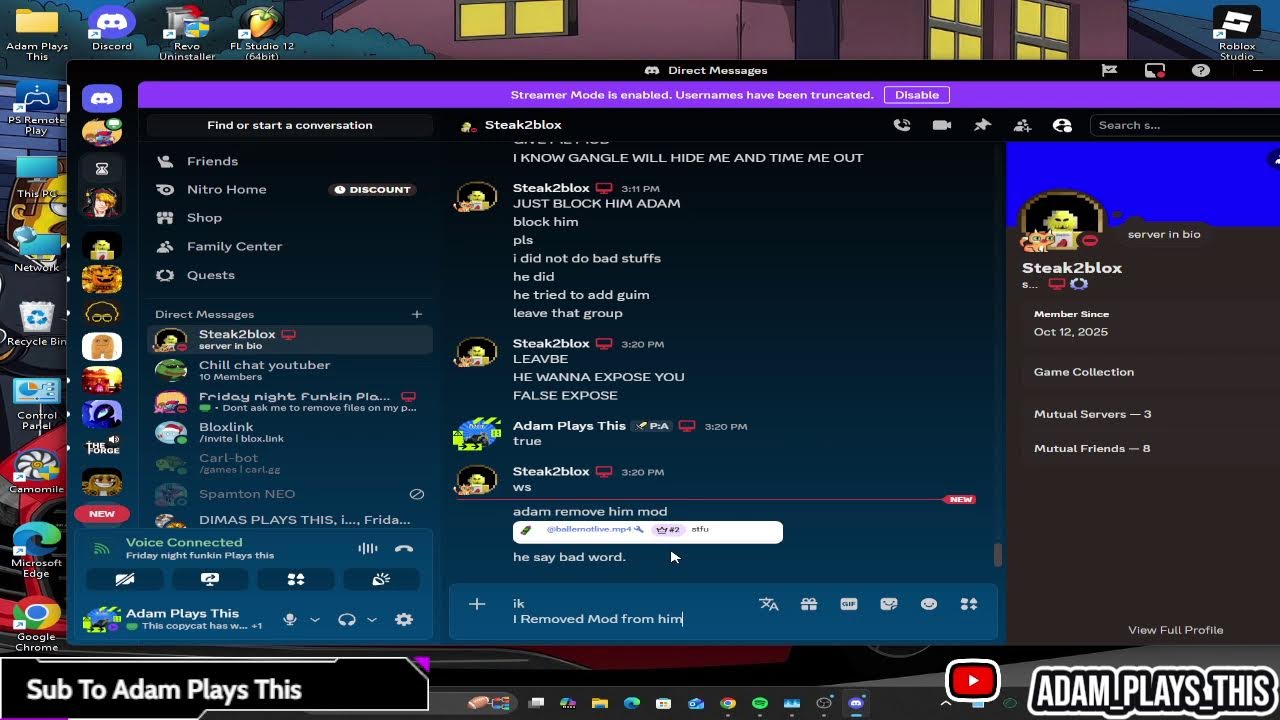This screenshot has height=720, width=1280.
Task: Open Quests page
Action: tap(290, 275)
